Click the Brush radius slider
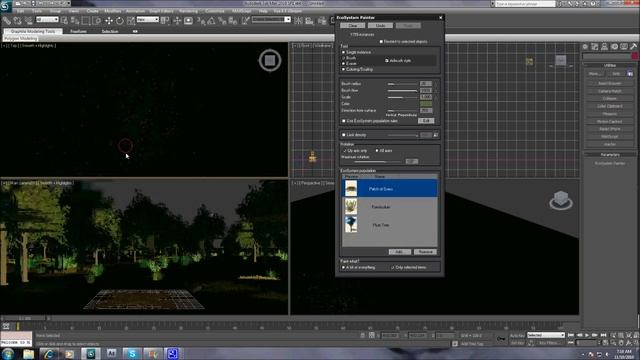Image resolution: width=640 pixels, height=360 pixels. point(403,84)
